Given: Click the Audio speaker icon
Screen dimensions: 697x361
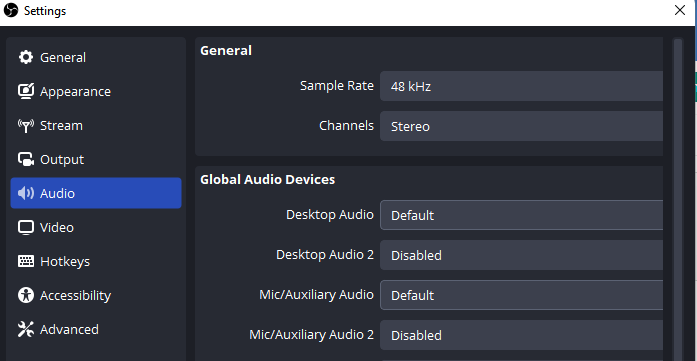Looking at the screenshot, I should [x=26, y=193].
